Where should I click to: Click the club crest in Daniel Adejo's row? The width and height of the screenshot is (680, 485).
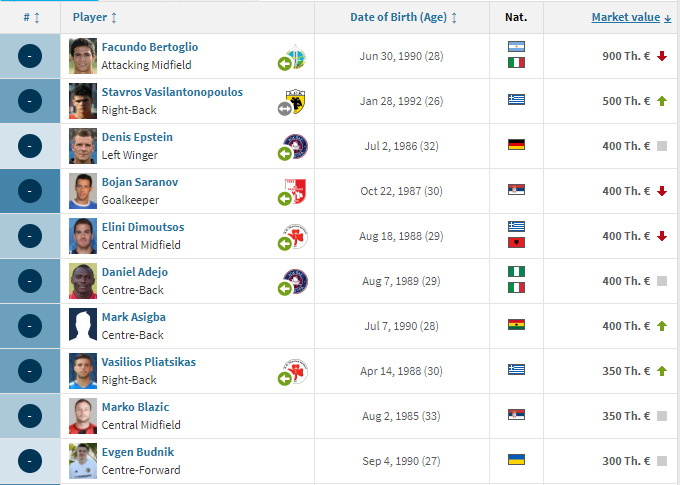point(296,281)
